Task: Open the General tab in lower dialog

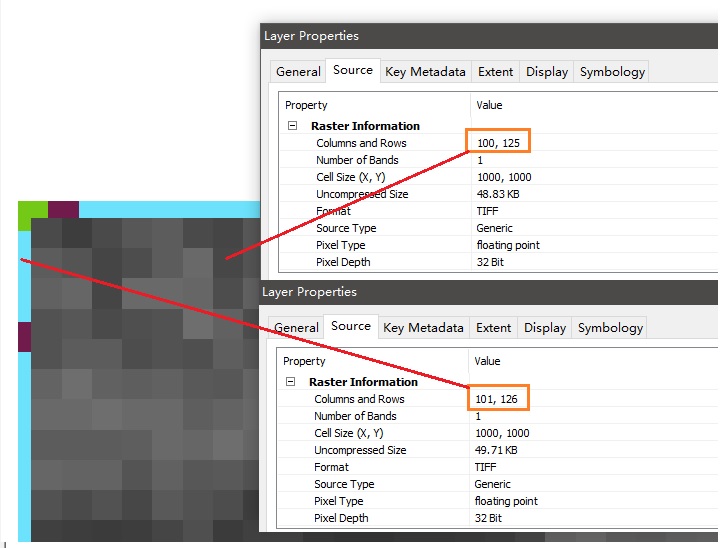Action: click(x=296, y=328)
